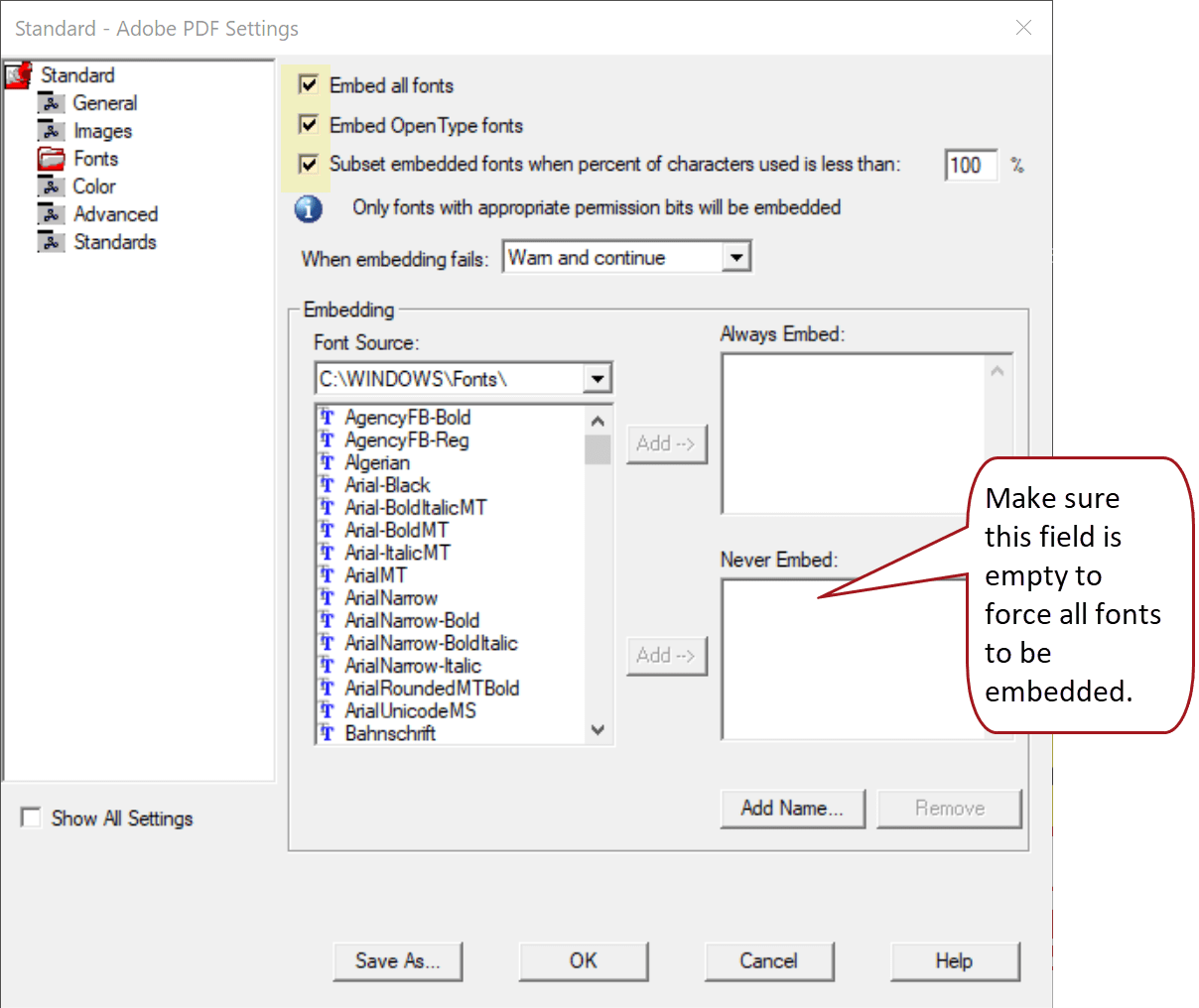
Task: Click the Add Name button
Action: (791, 808)
